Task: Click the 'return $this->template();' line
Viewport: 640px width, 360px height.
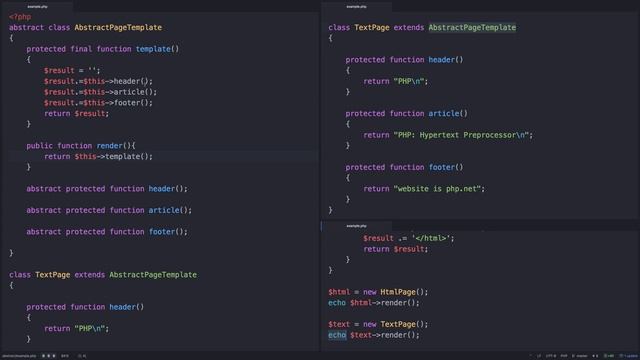Action: click(x=98, y=156)
